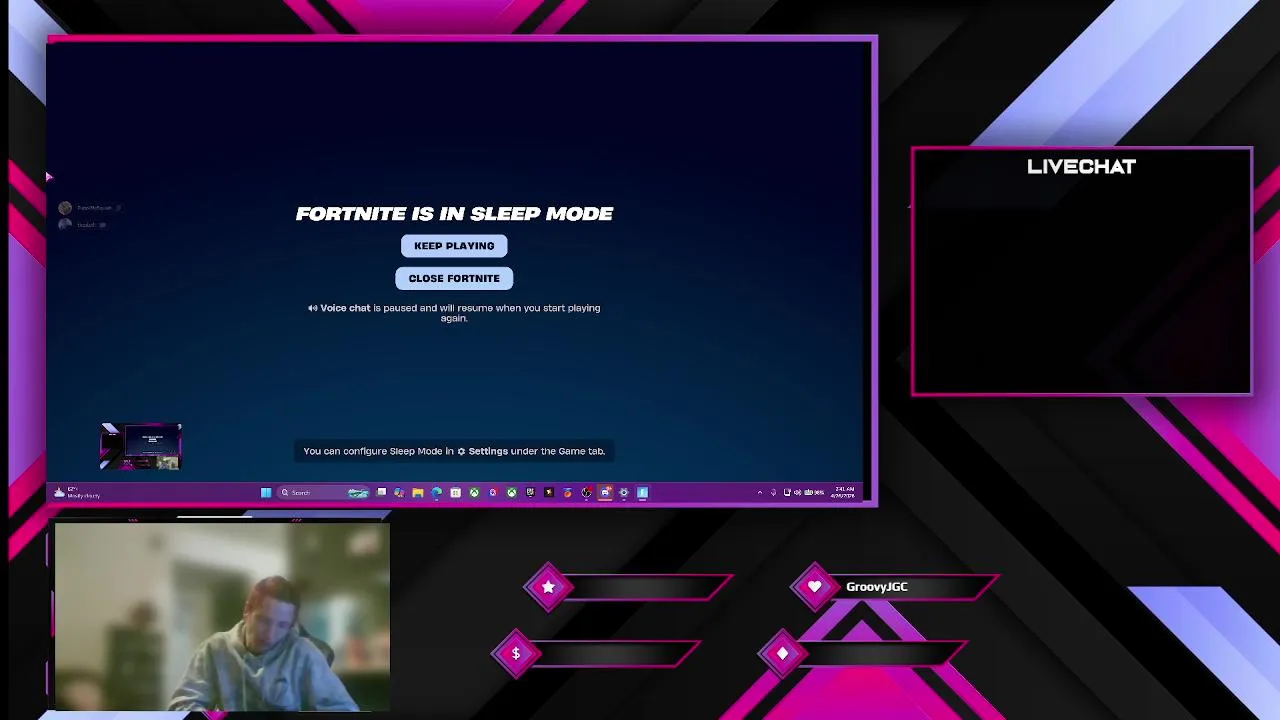Click the FORTNITE IS IN SLEEP MODE title
Image resolution: width=1280 pixels, height=720 pixels.
tap(454, 213)
